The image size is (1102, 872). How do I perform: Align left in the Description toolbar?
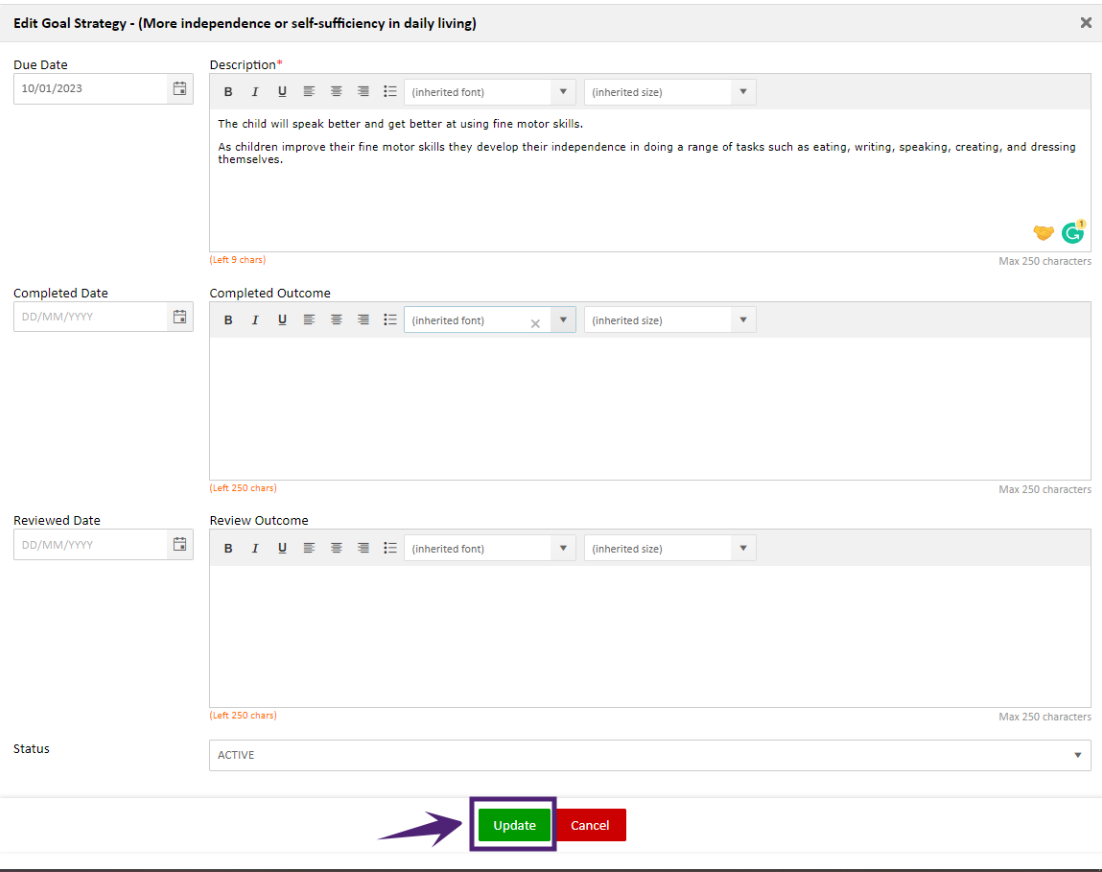309,91
